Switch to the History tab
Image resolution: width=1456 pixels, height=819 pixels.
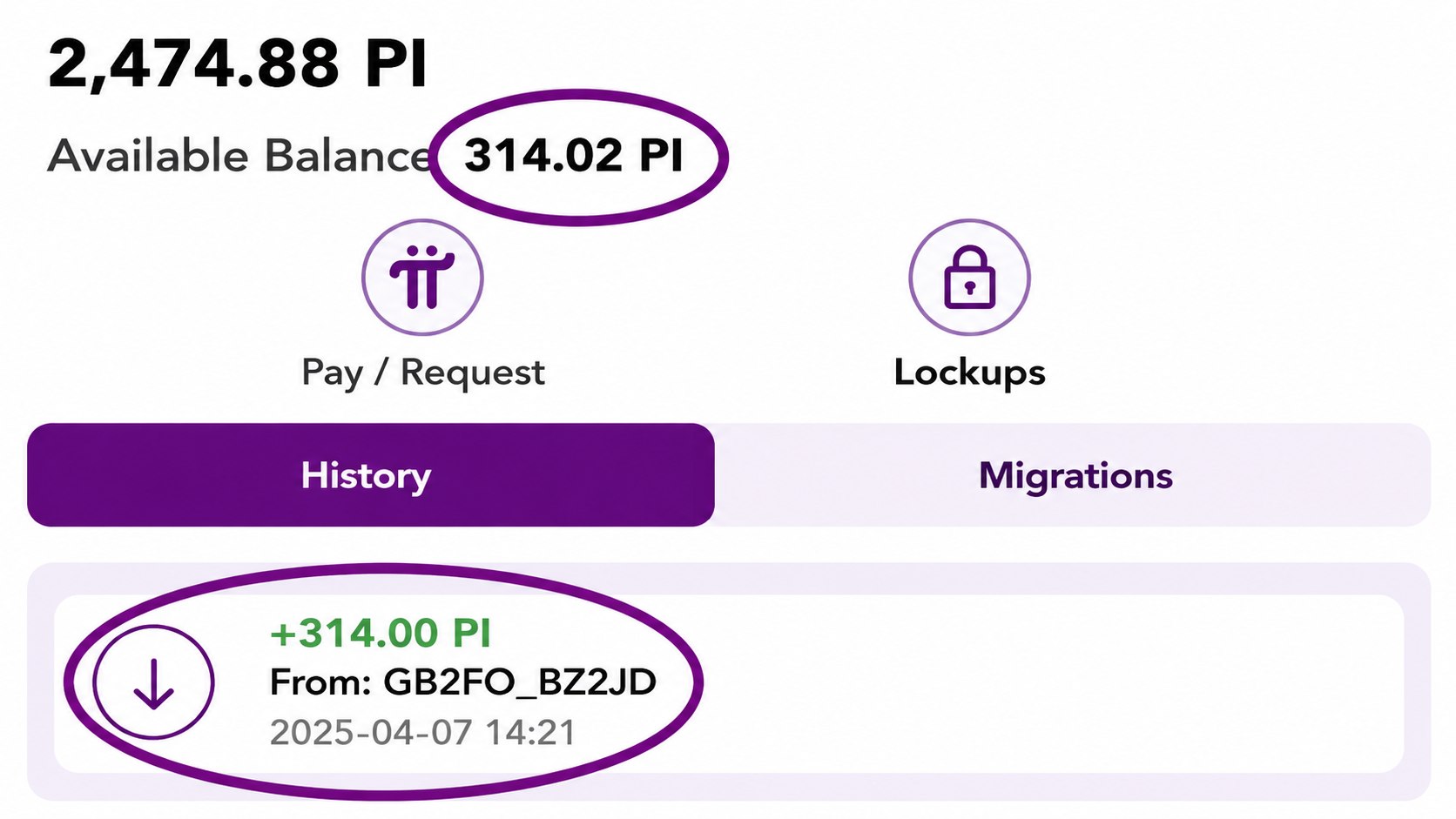click(x=371, y=474)
